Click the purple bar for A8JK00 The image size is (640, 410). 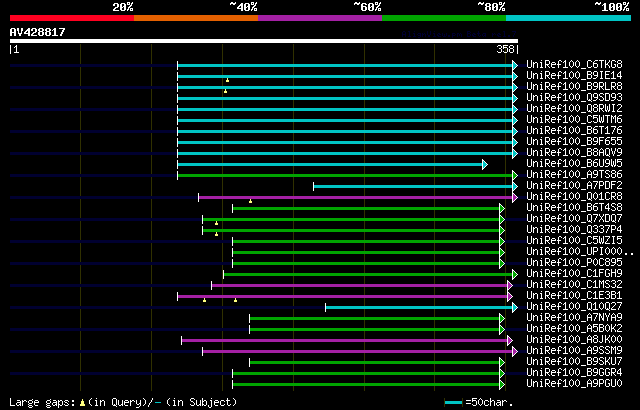pyautogui.click(x=345, y=341)
